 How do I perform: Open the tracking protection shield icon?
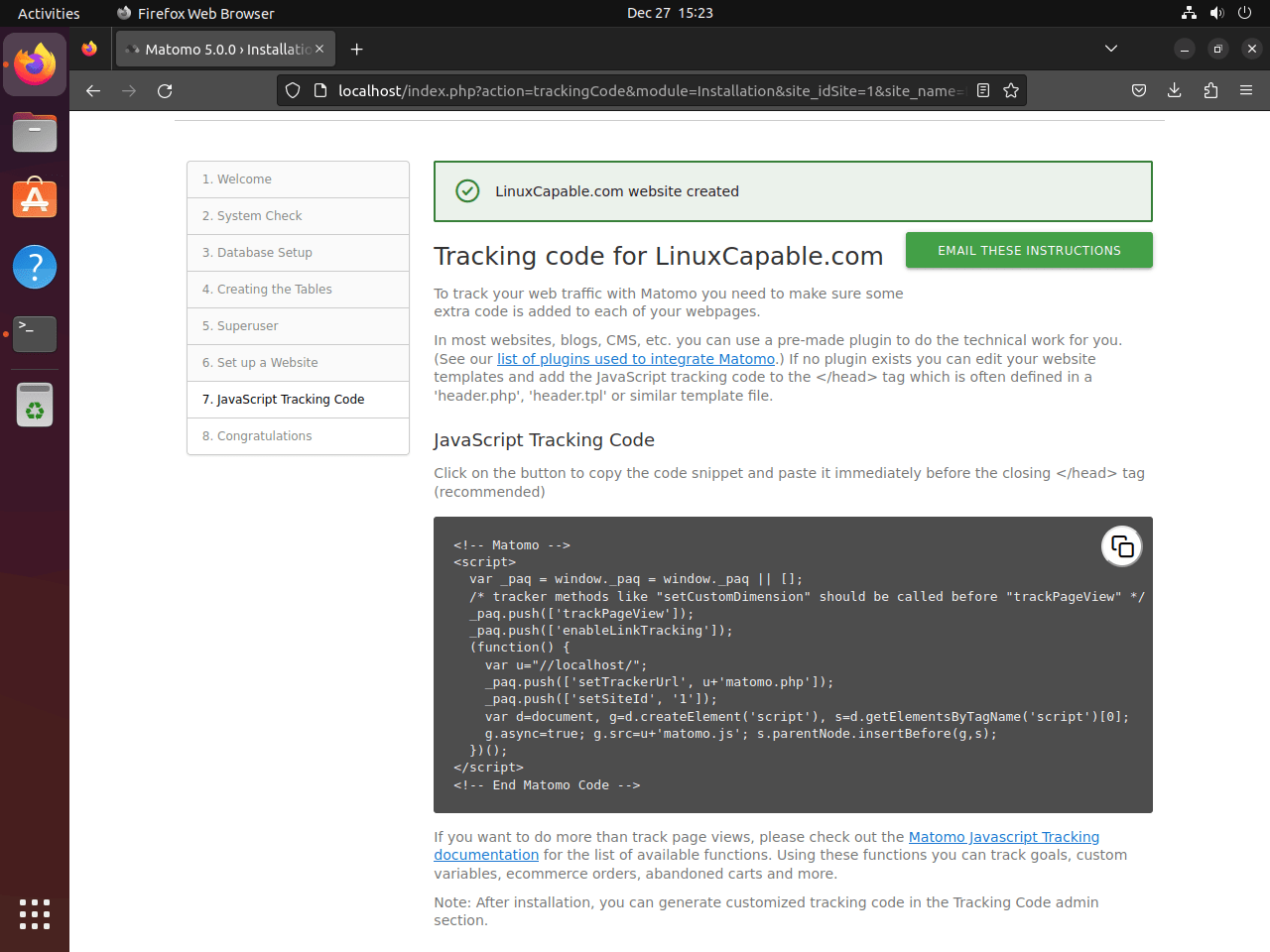pos(293,90)
